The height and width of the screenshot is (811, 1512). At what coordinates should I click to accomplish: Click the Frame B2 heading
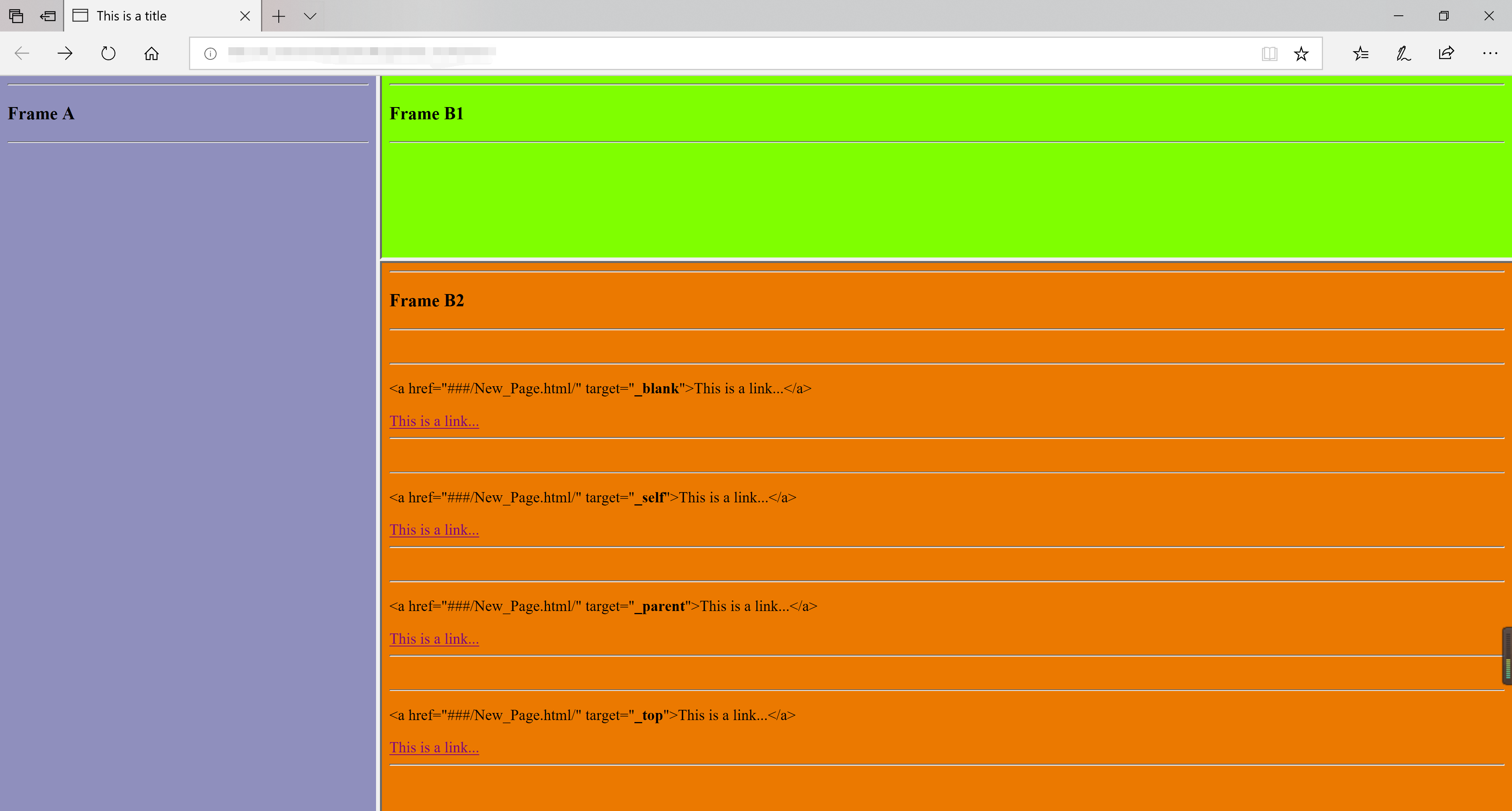427,300
